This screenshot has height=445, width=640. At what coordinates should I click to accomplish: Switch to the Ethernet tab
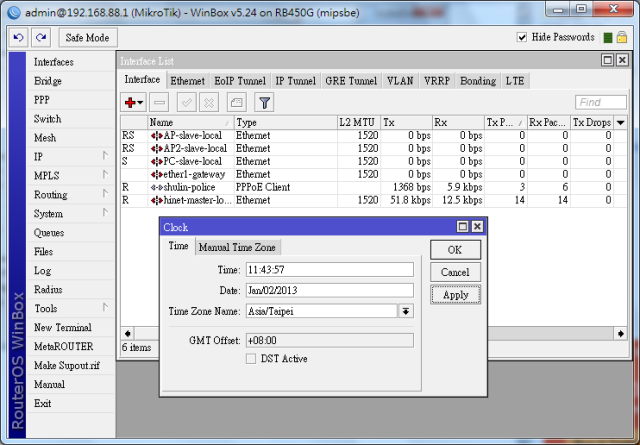tap(187, 81)
